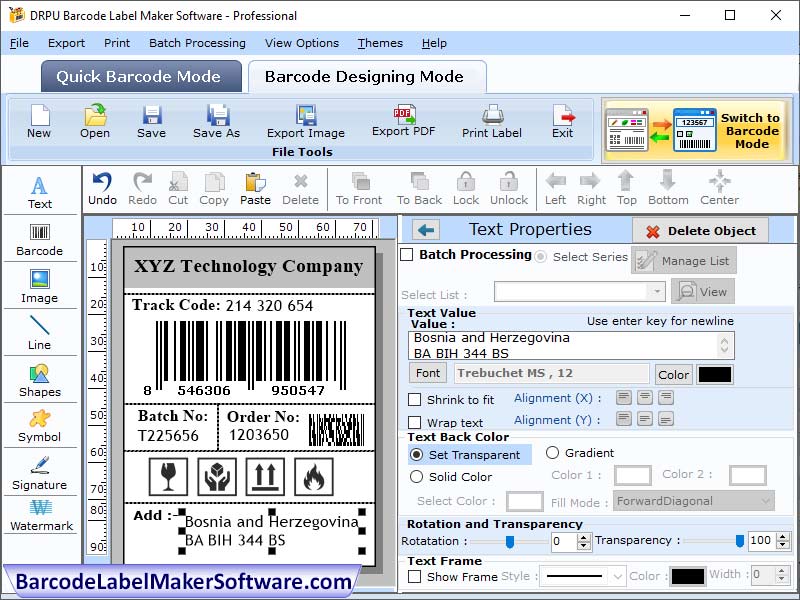Select the Barcode tool in sidebar
This screenshot has width=800, height=600.
pos(40,240)
